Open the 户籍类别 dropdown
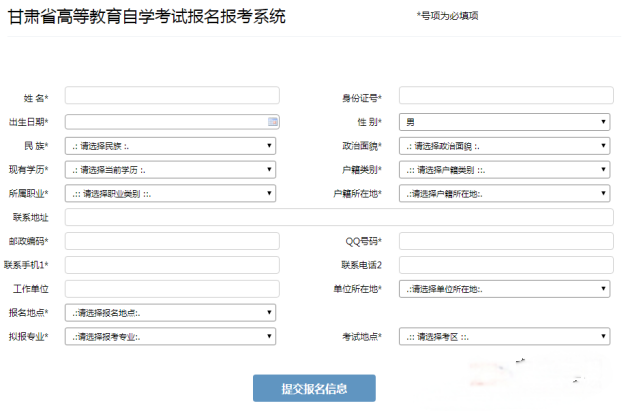Viewport: 626px width, 413px height. coord(505,169)
